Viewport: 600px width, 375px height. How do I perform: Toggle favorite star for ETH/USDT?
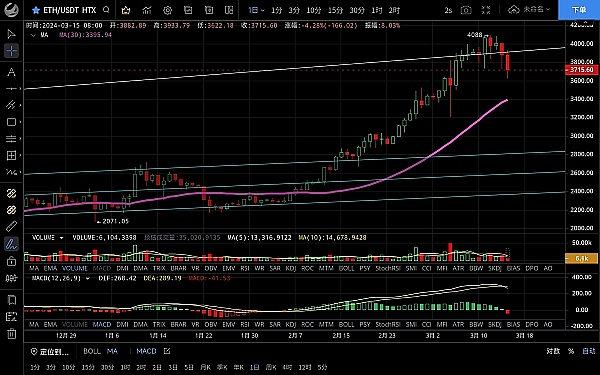(36, 10)
